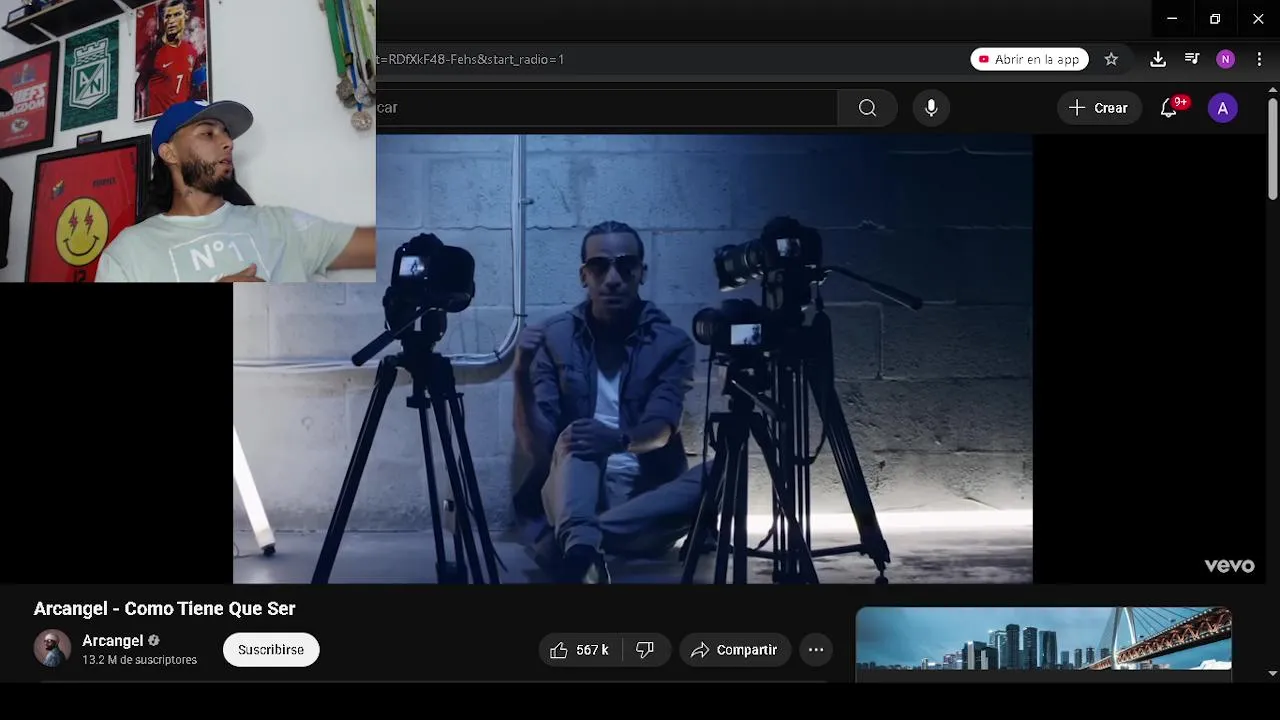Open media controls icon in toolbar
Image resolution: width=1280 pixels, height=720 pixels.
point(1192,59)
